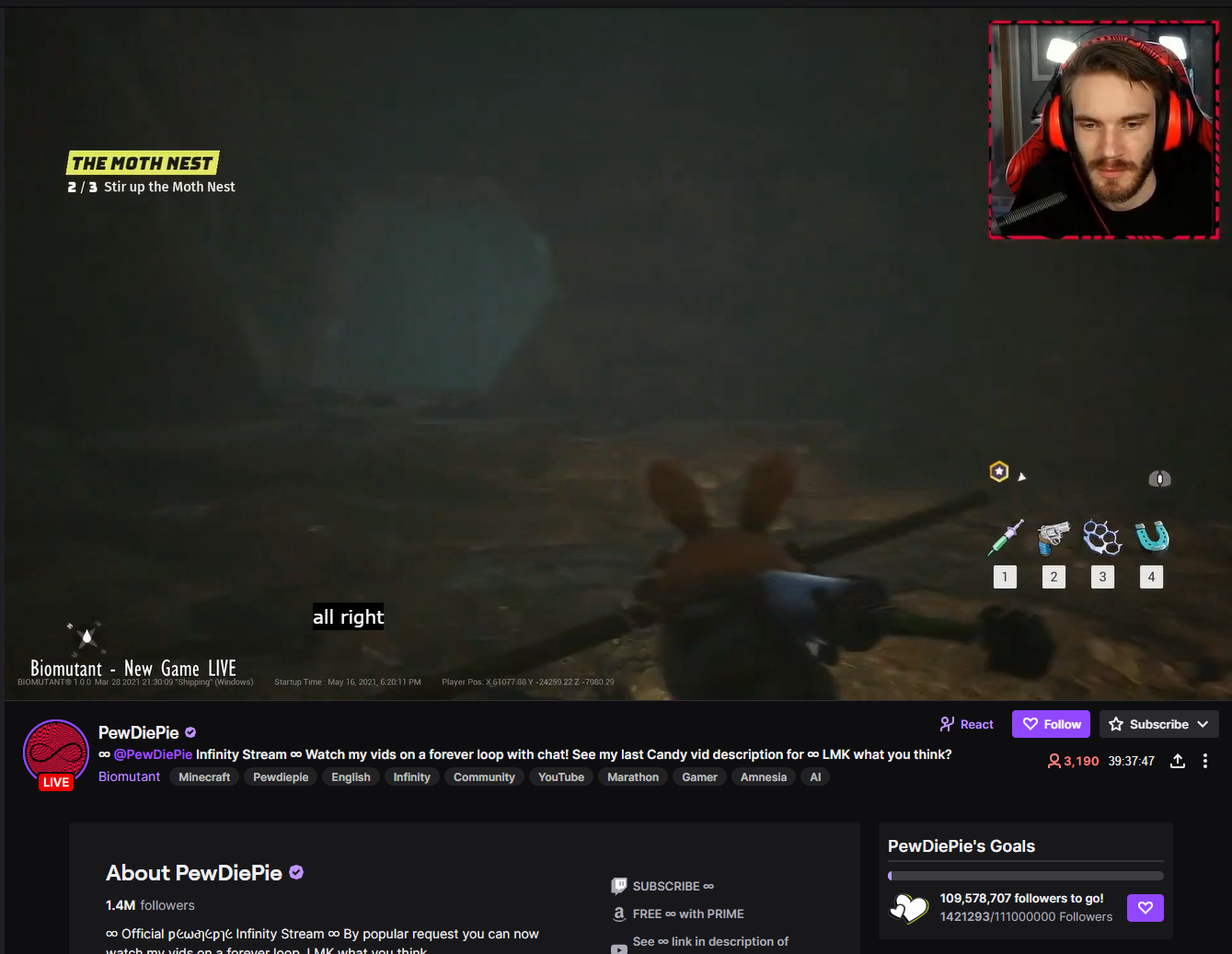Click the followers to go goal text
The image size is (1232, 954).
(1021, 898)
